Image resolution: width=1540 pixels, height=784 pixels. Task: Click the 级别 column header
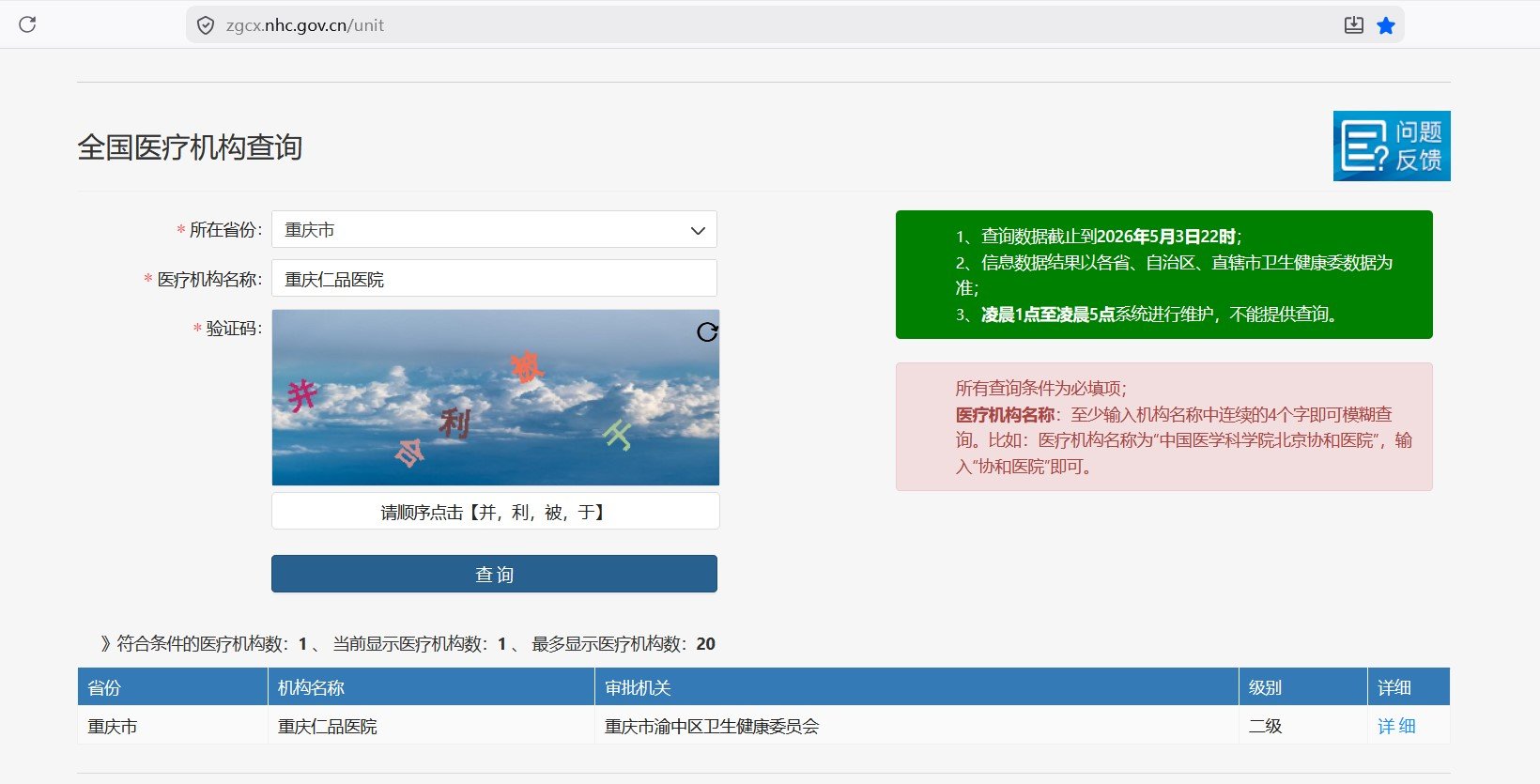(x=1265, y=687)
